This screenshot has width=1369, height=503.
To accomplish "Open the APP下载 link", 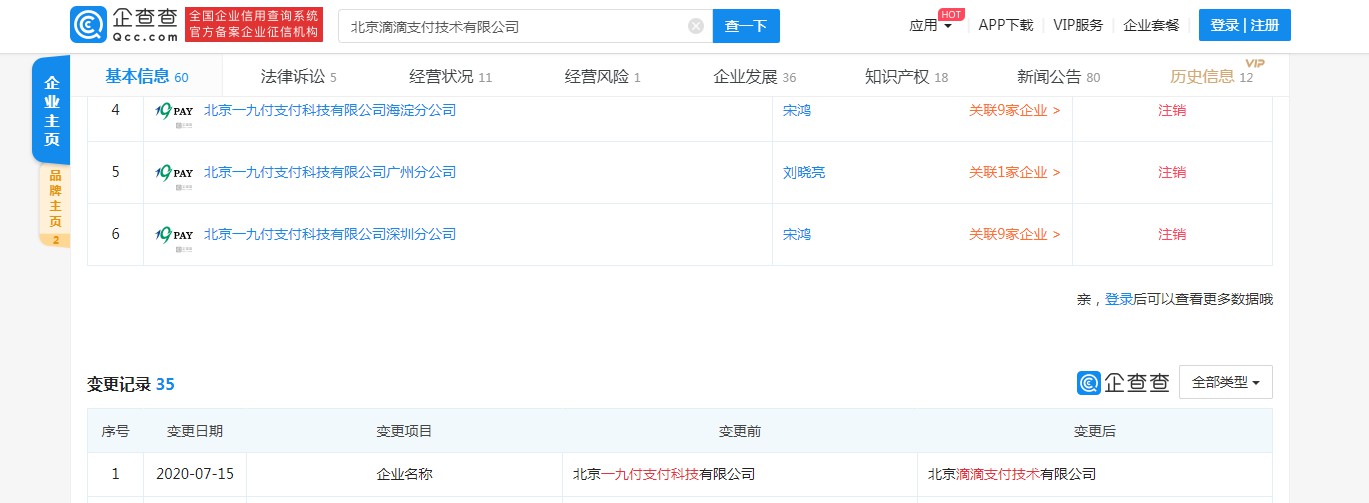I will (x=1006, y=26).
